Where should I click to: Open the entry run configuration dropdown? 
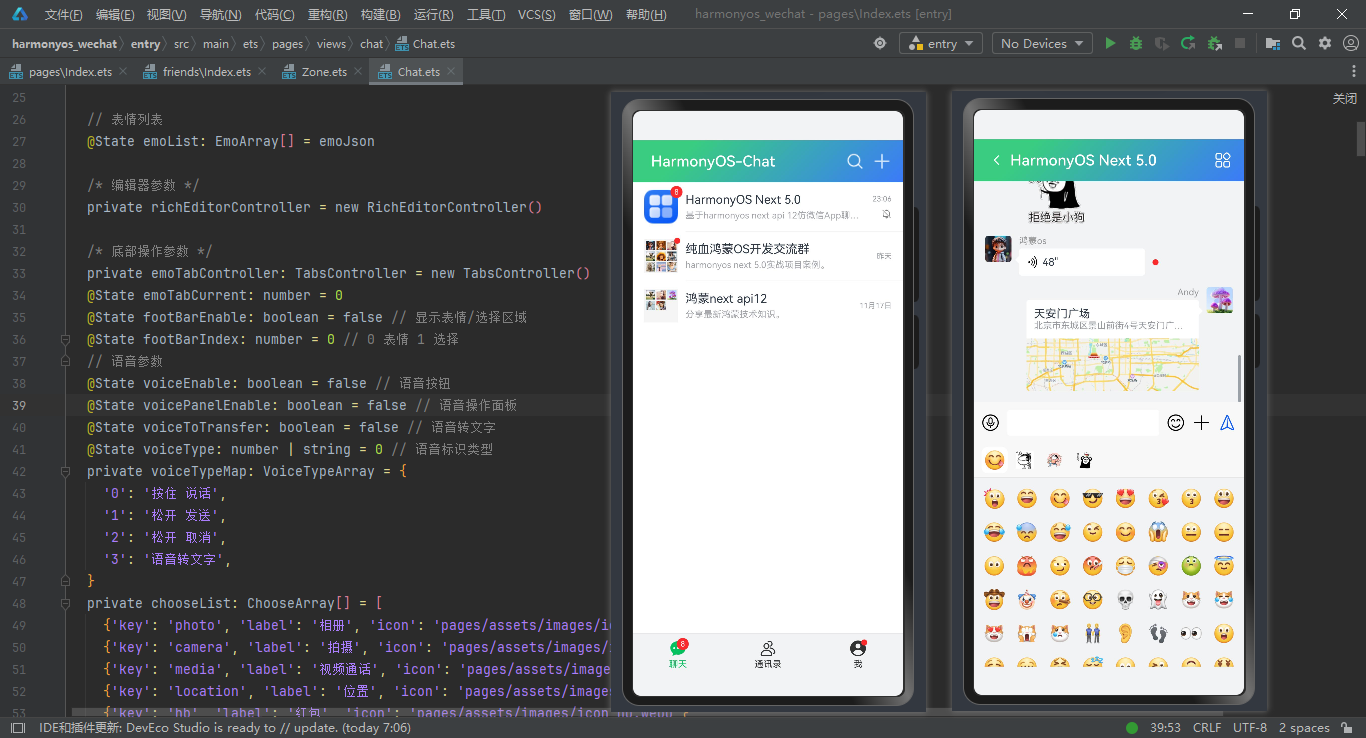[940, 43]
